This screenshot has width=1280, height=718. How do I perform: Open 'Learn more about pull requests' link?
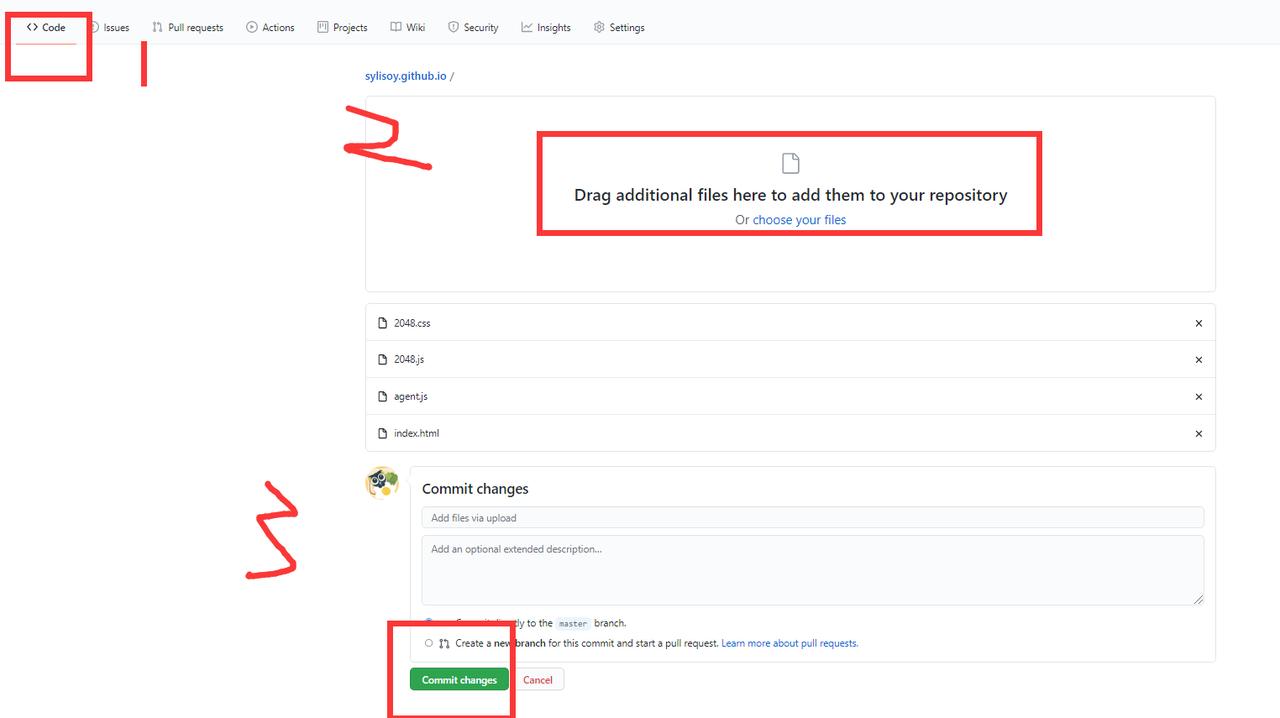[790, 643]
